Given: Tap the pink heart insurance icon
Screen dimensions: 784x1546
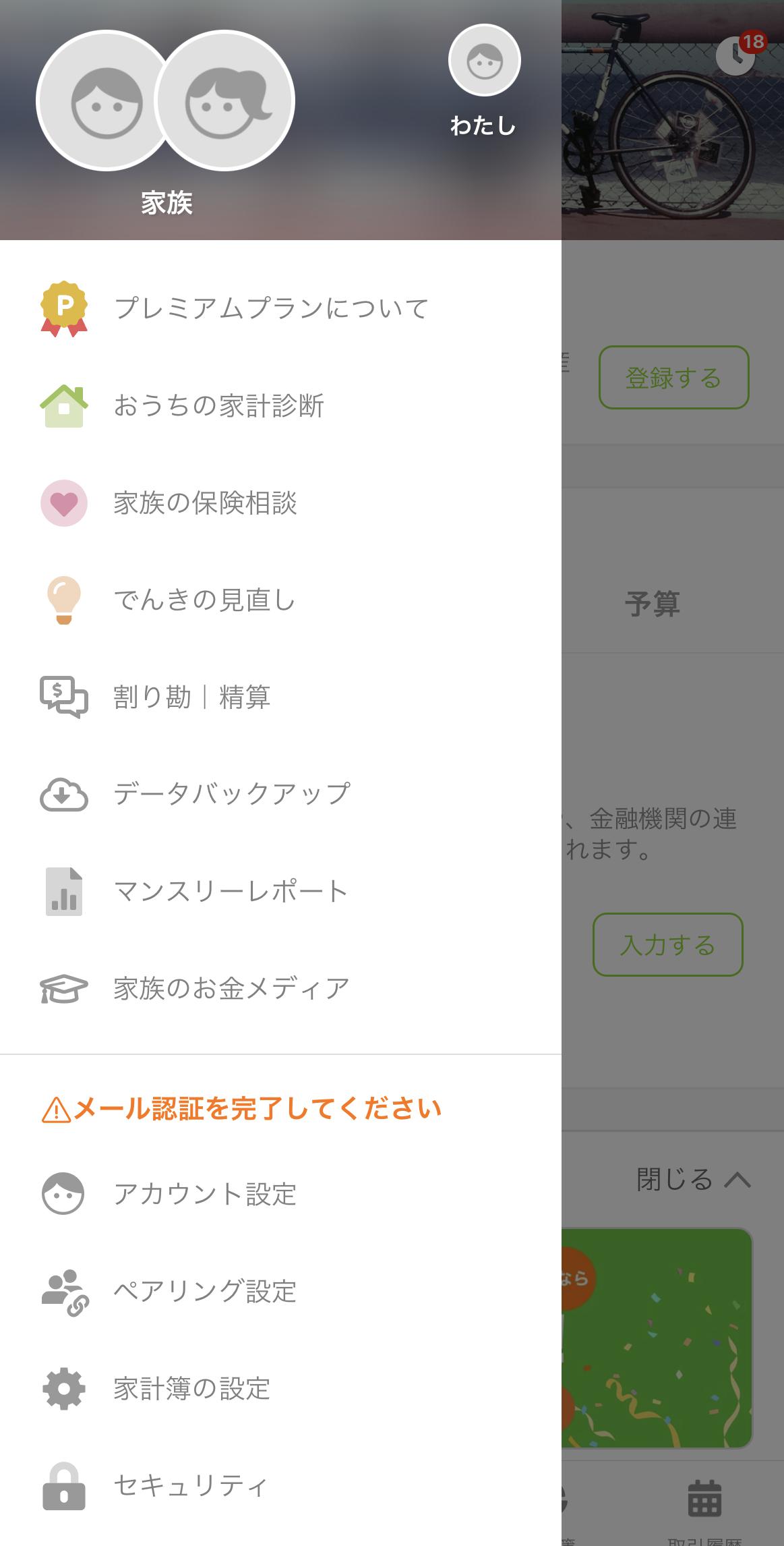Looking at the screenshot, I should pos(64,503).
